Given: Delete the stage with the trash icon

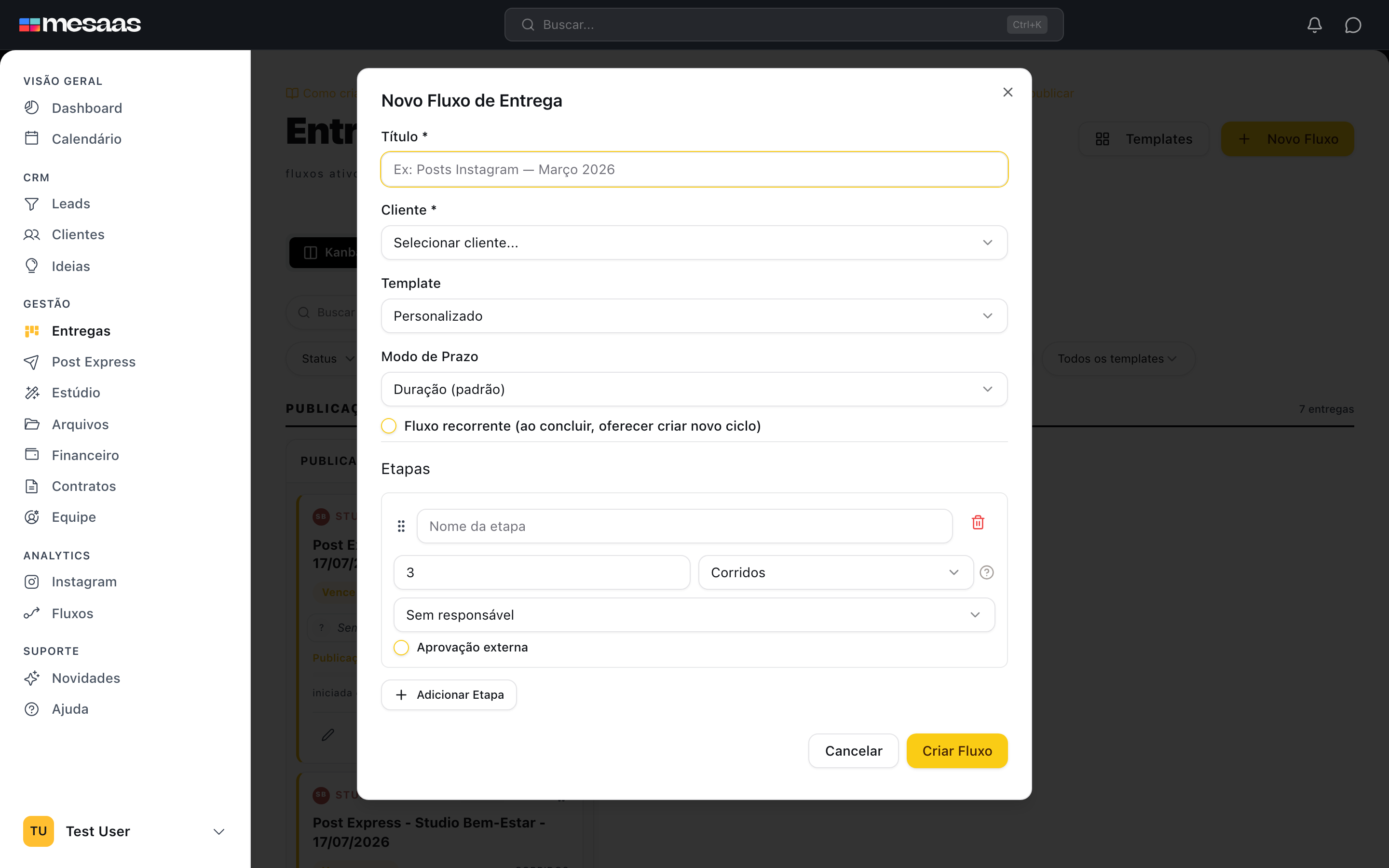Looking at the screenshot, I should click(978, 522).
